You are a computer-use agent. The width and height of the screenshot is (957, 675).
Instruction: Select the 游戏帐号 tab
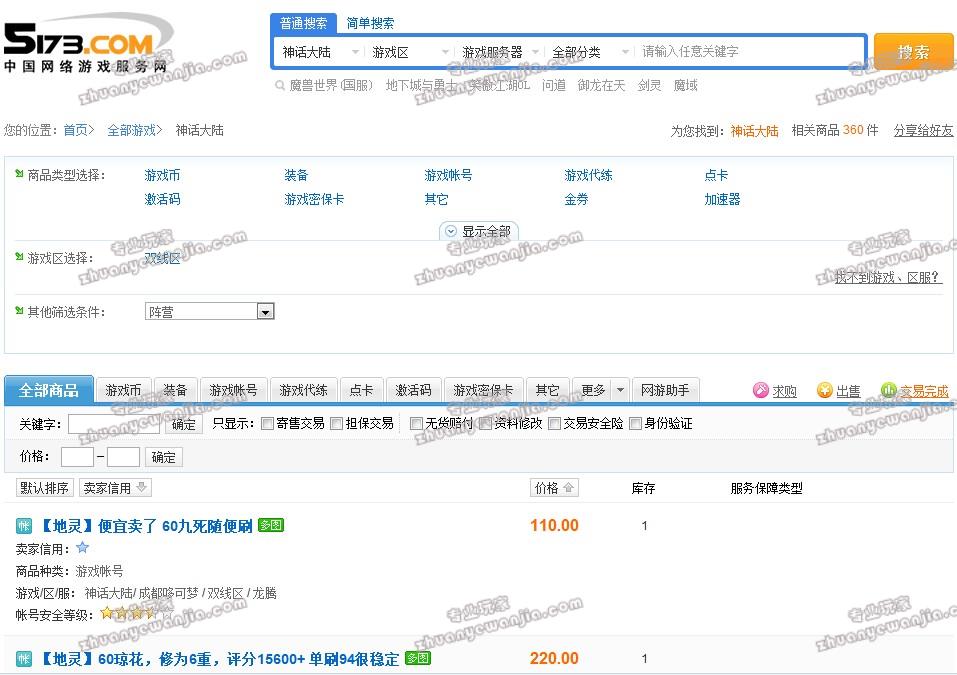(x=233, y=390)
